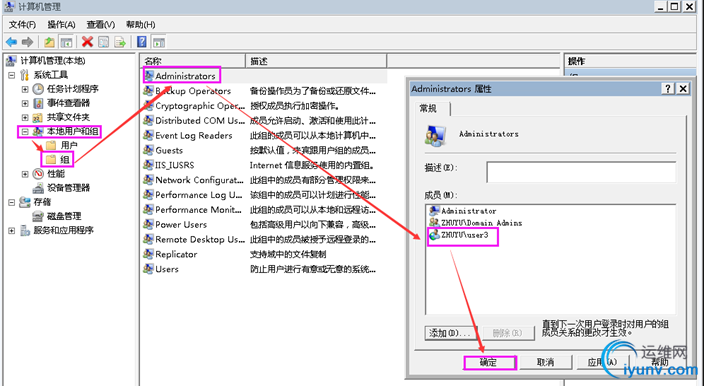Open the Help (帮助) menu

[141, 25]
